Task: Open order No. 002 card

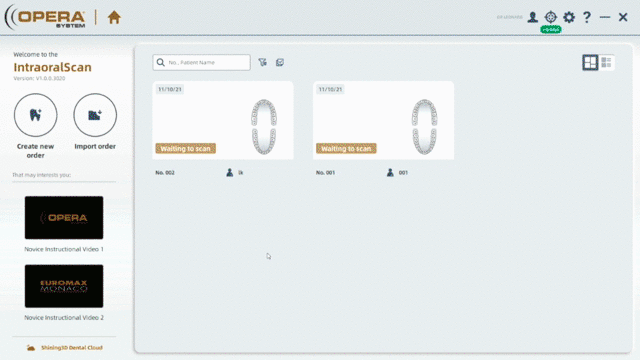Action: pyautogui.click(x=223, y=120)
